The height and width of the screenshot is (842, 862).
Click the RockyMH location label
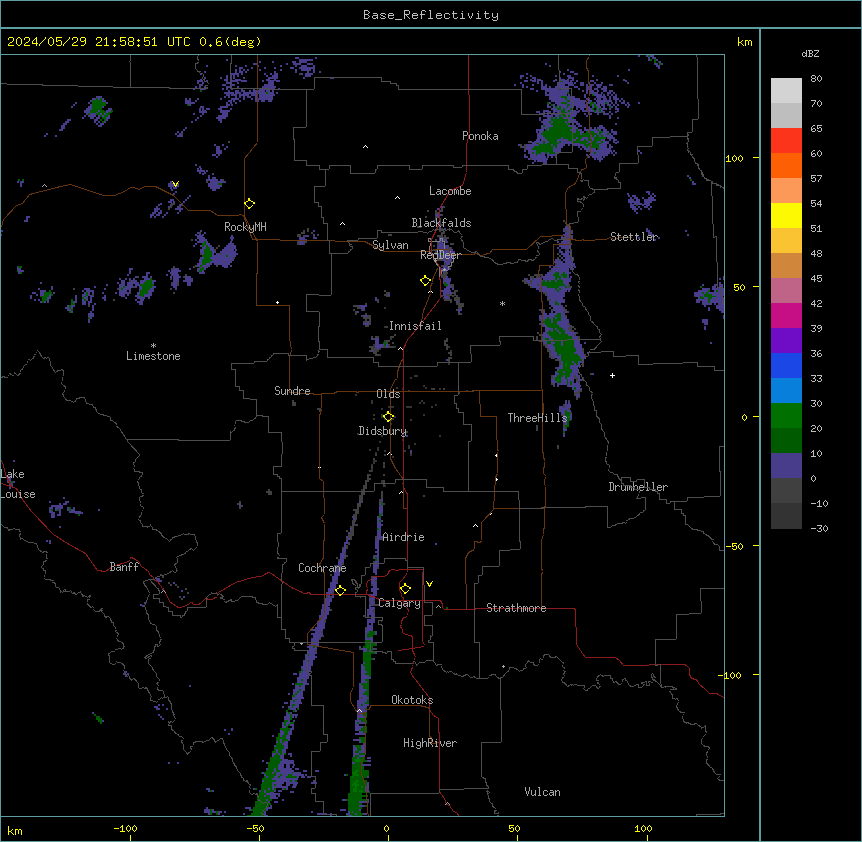pos(245,227)
